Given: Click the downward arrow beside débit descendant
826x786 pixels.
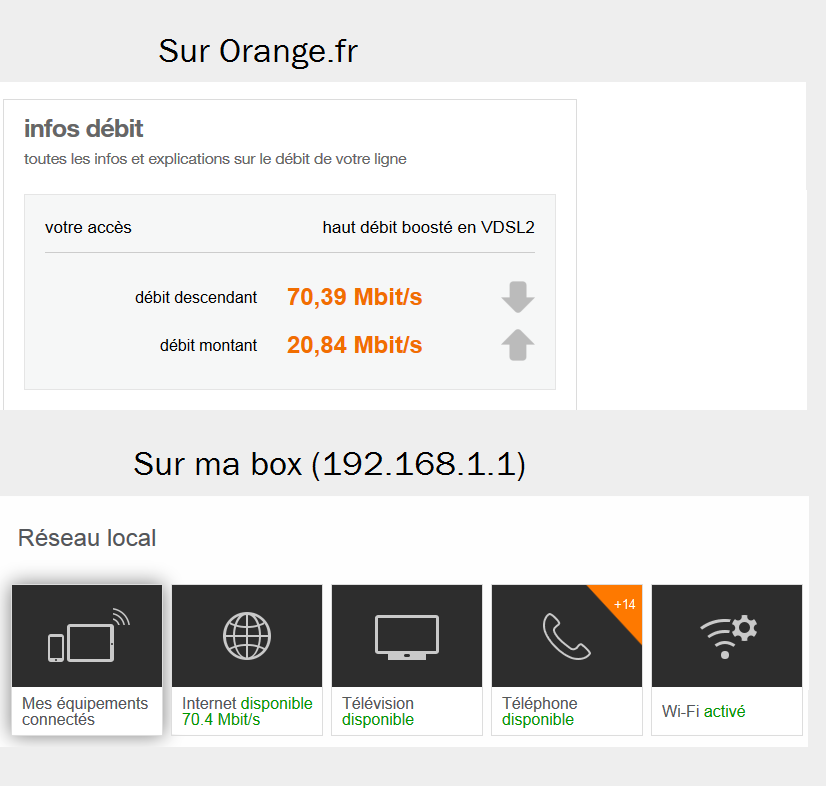Looking at the screenshot, I should point(518,297).
